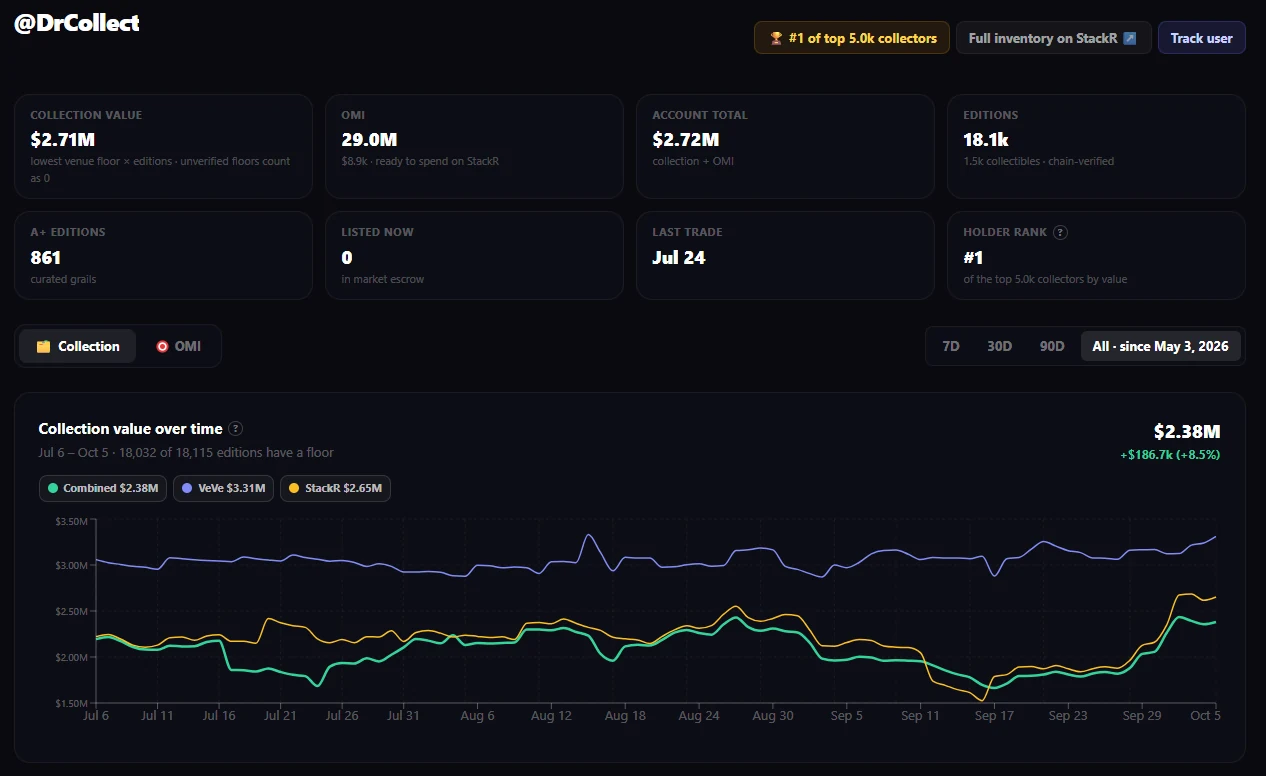Viewport: 1266px width, 776px height.
Task: Click the Holder Rank #1 value
Action: click(973, 257)
